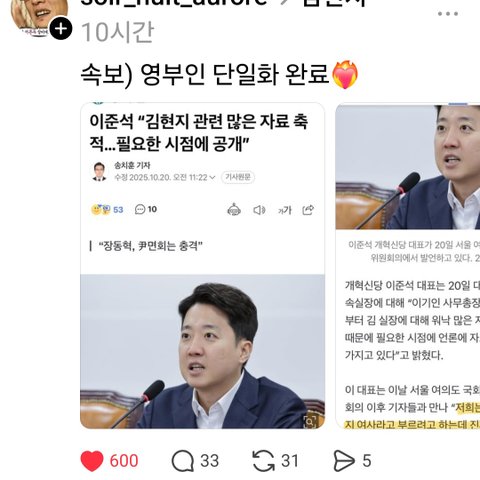The height and width of the screenshot is (480, 480).
Task: Open the first article screenshot image
Action: coord(202,266)
